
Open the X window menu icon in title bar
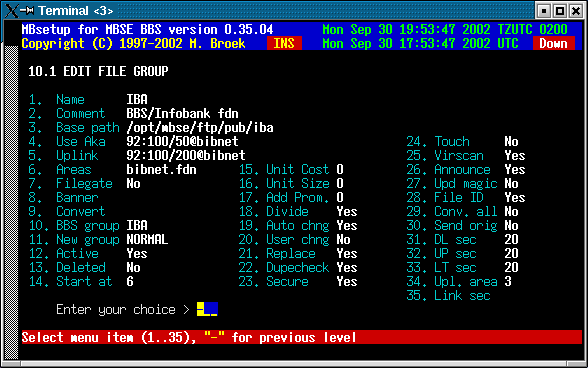[x=11, y=11]
